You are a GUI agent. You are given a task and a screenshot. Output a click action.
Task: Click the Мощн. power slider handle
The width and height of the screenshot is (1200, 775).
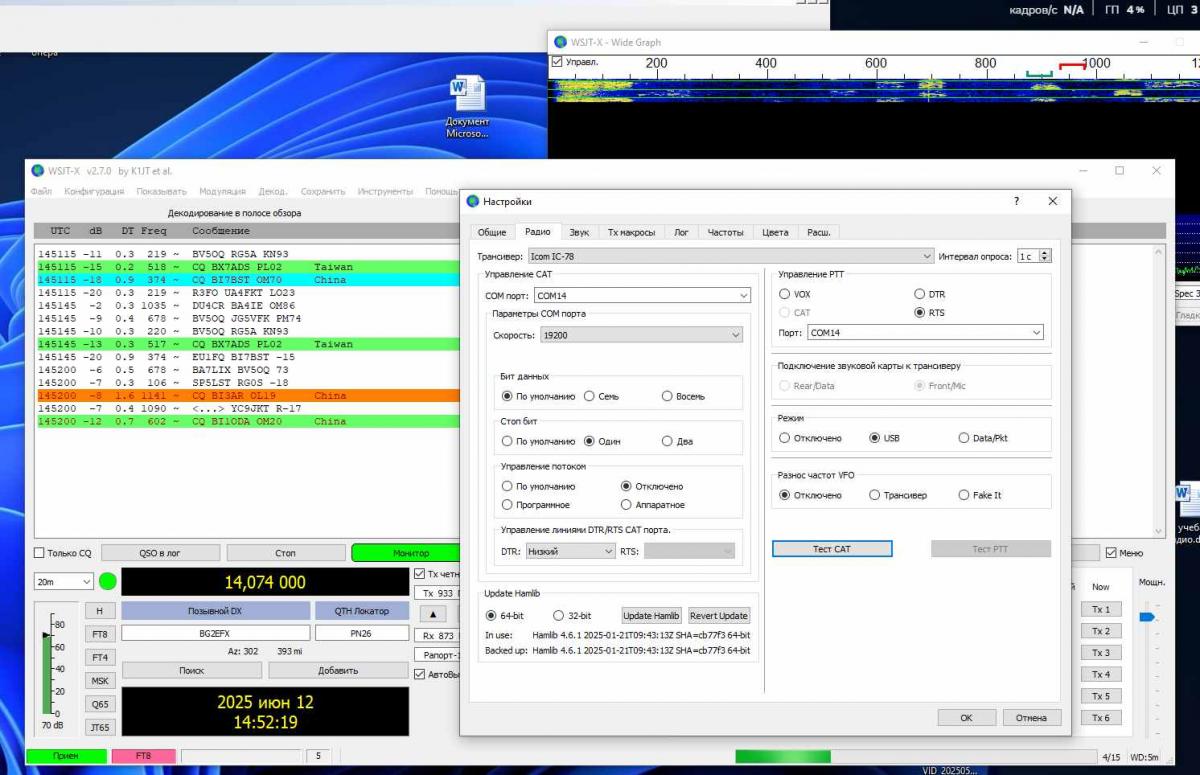pos(1147,617)
